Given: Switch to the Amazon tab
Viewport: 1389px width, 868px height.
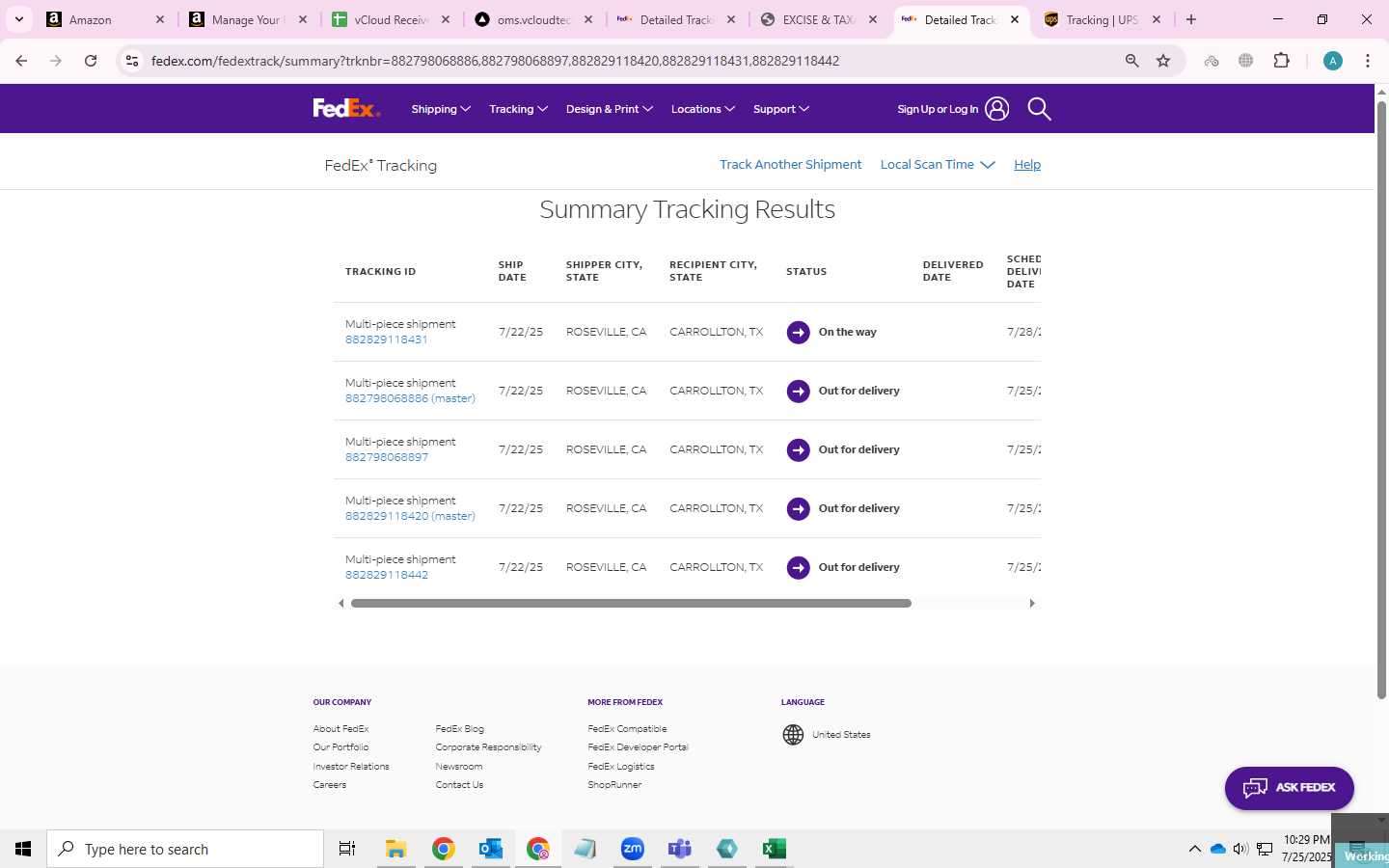Looking at the screenshot, I should (x=104, y=19).
